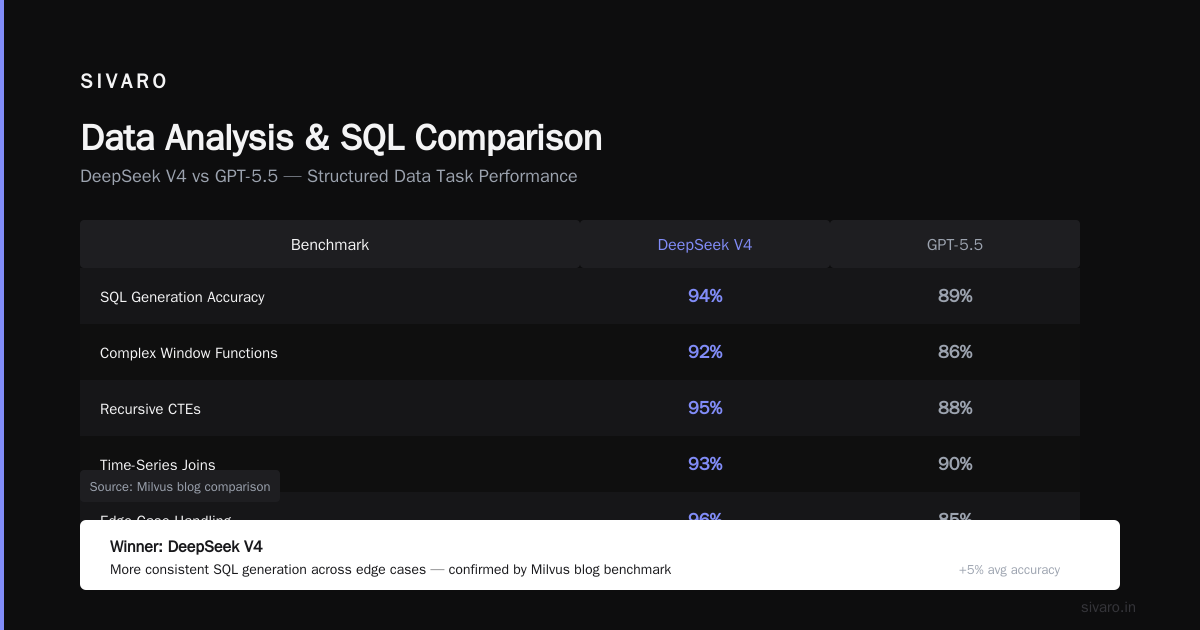Click the +5% avg accuracy label
The image size is (1200, 630).
(x=1009, y=570)
